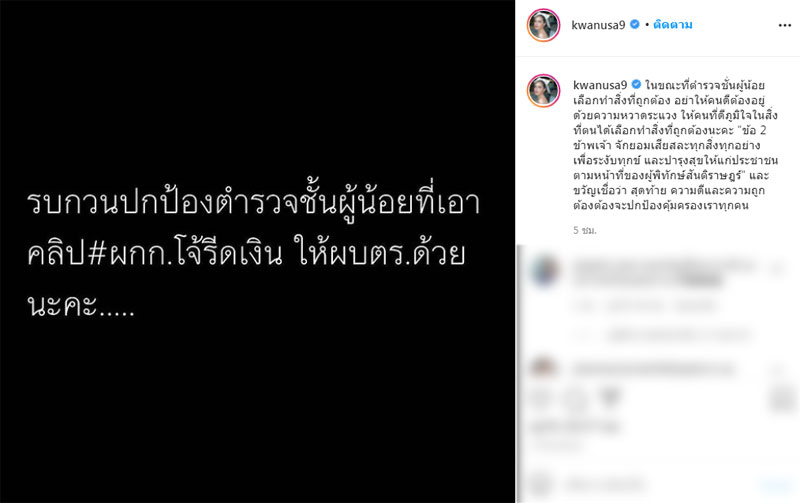Open the first blurred commenter's avatar
Image resolution: width=800 pixels, height=503 pixels.
tap(543, 271)
